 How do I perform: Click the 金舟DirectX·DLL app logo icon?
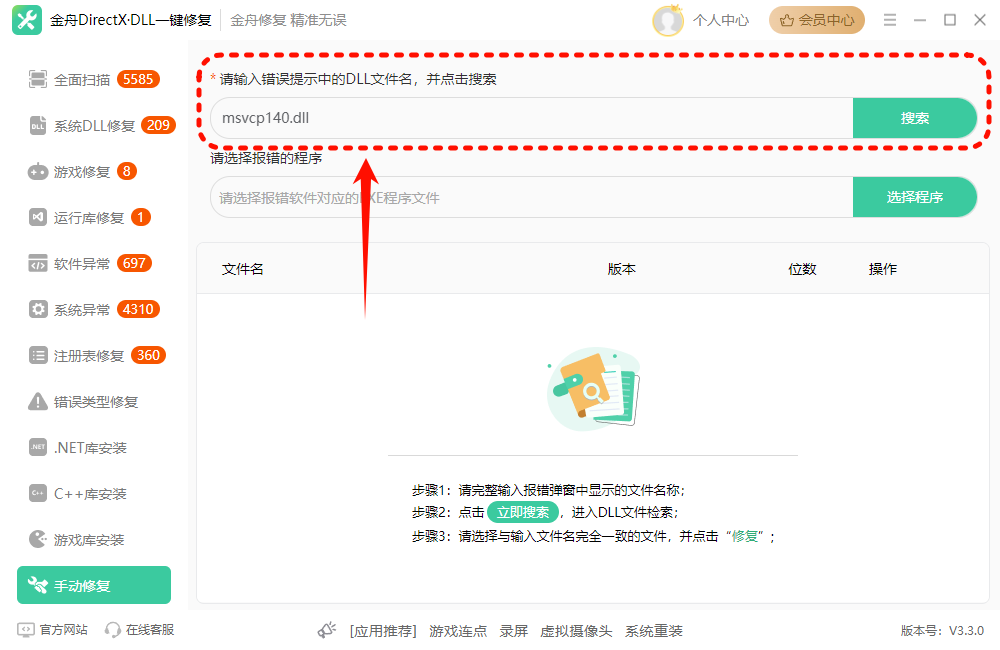[27, 20]
